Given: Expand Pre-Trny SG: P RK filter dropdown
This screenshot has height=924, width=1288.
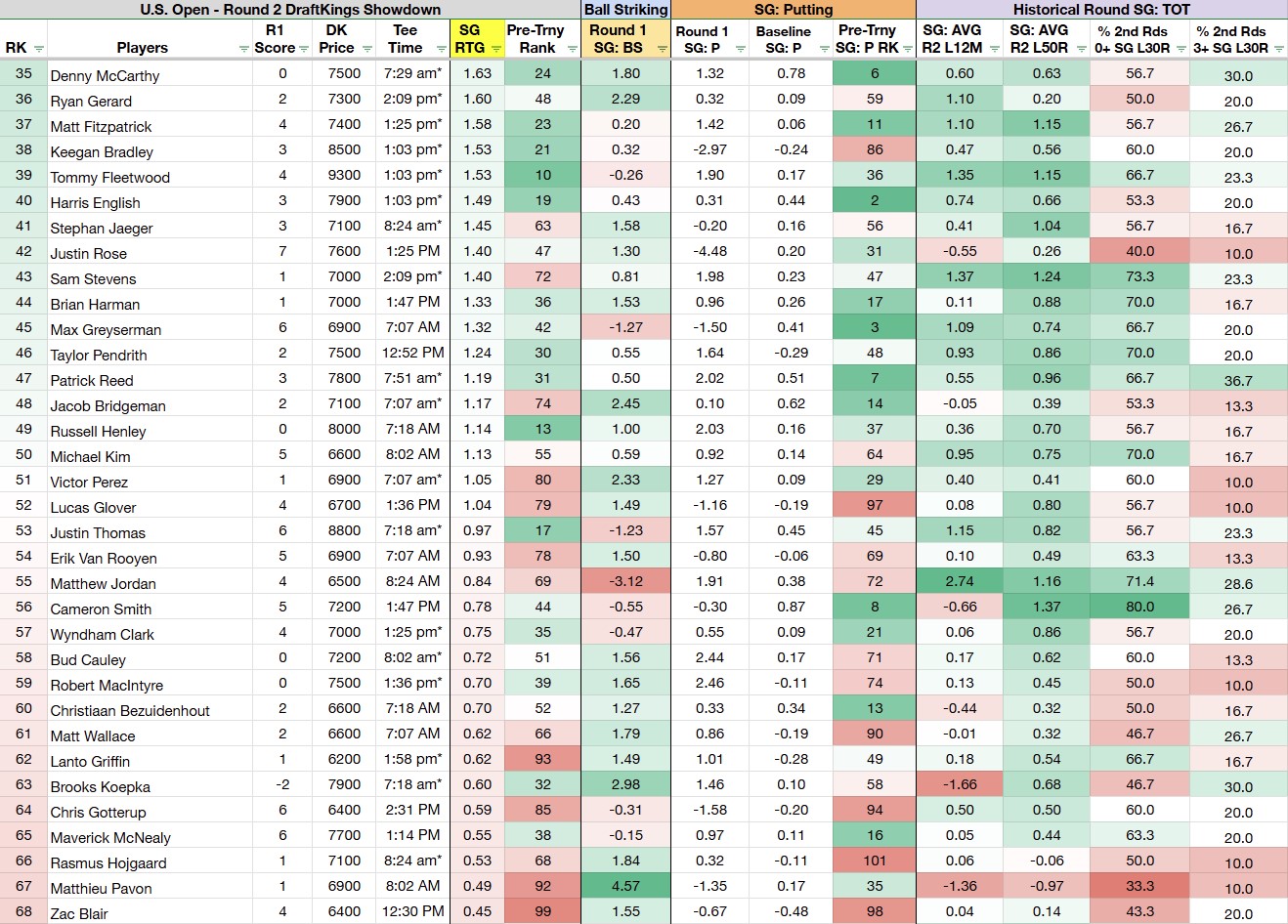Looking at the screenshot, I should click(908, 49).
